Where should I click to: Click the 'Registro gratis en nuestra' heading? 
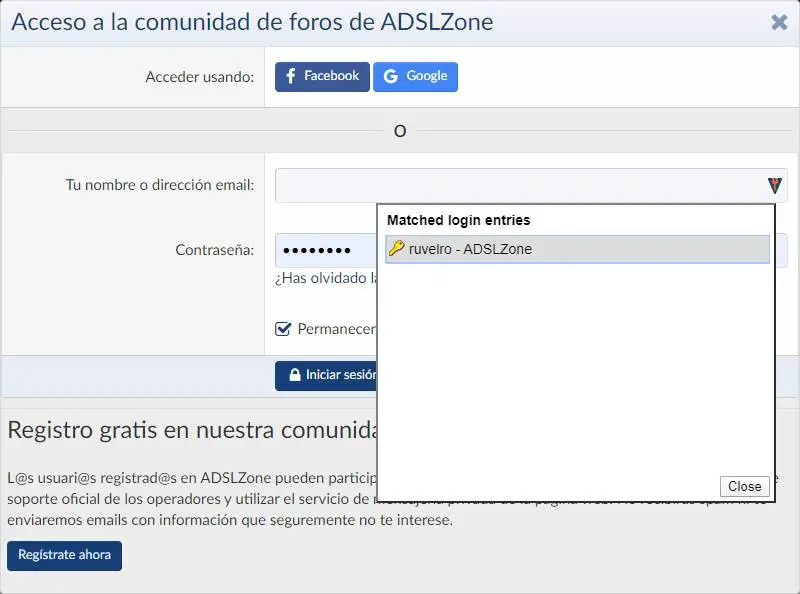[190, 430]
